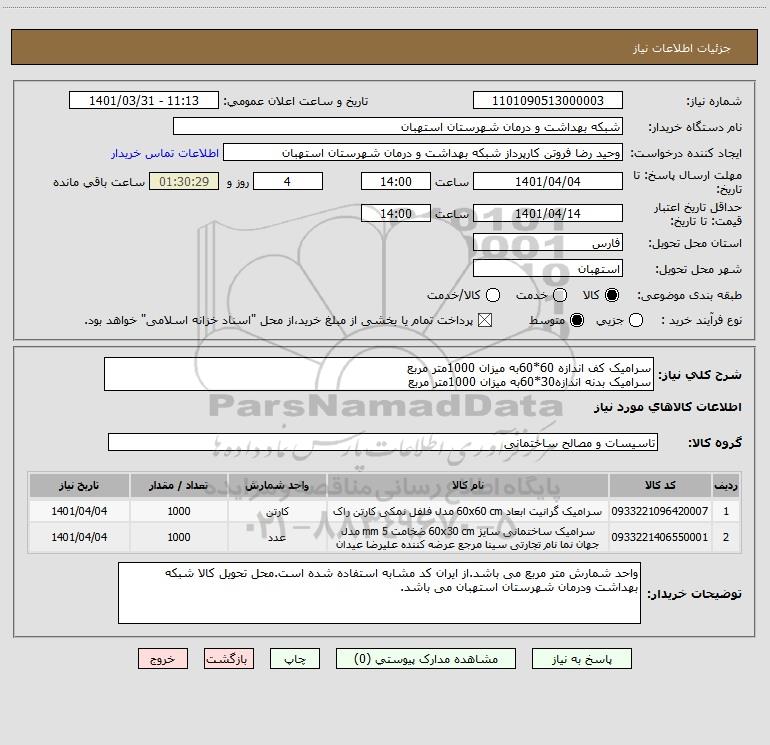Click quantity 1000 in row 1

coord(179,511)
